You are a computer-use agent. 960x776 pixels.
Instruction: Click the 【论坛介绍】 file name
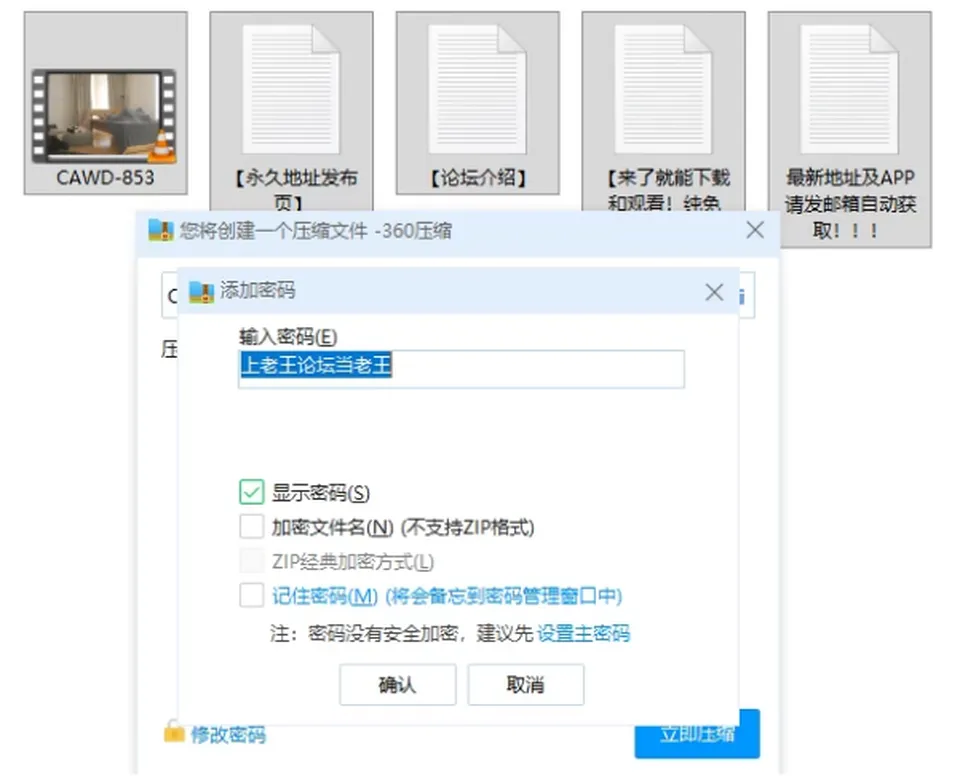(x=478, y=178)
